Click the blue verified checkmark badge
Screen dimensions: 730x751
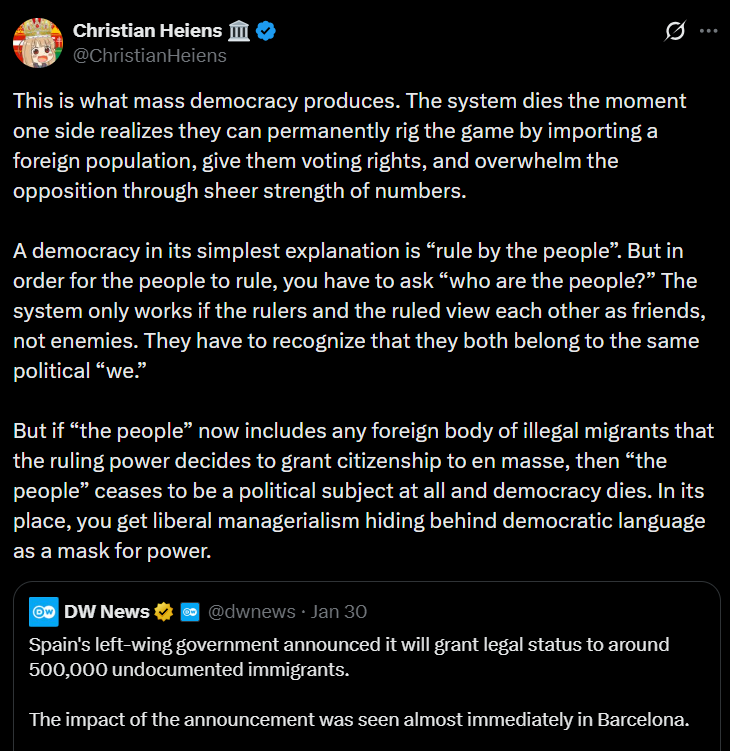point(266,32)
